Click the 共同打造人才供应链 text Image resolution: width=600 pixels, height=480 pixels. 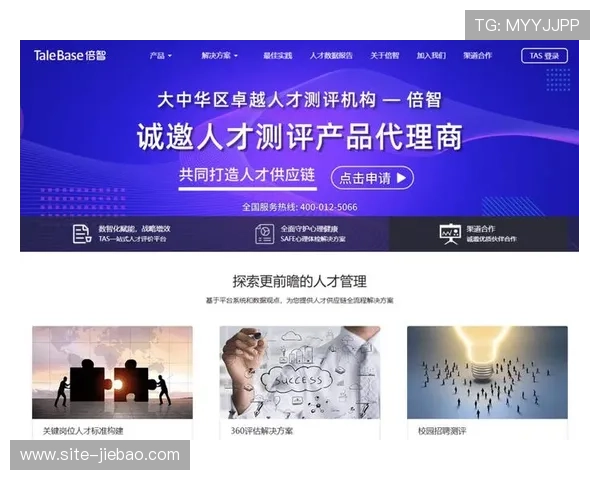click(x=247, y=175)
